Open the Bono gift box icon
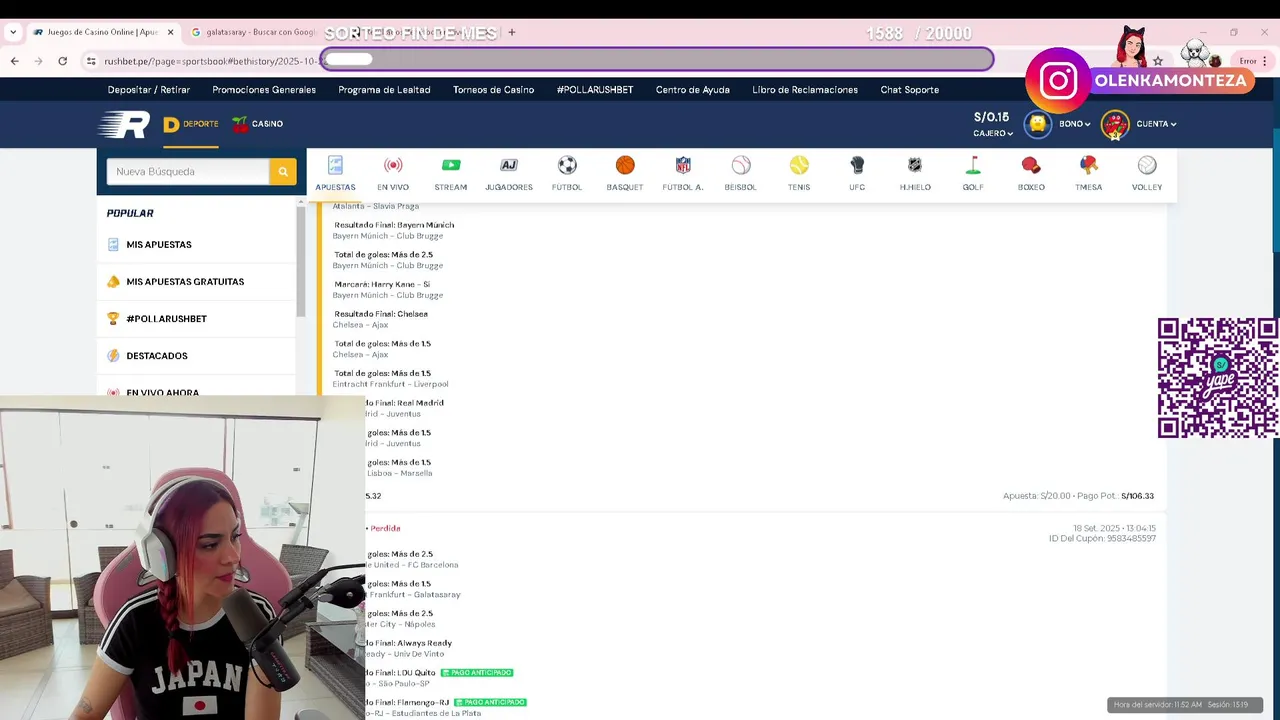The height and width of the screenshot is (720, 1280). pyautogui.click(x=1038, y=124)
